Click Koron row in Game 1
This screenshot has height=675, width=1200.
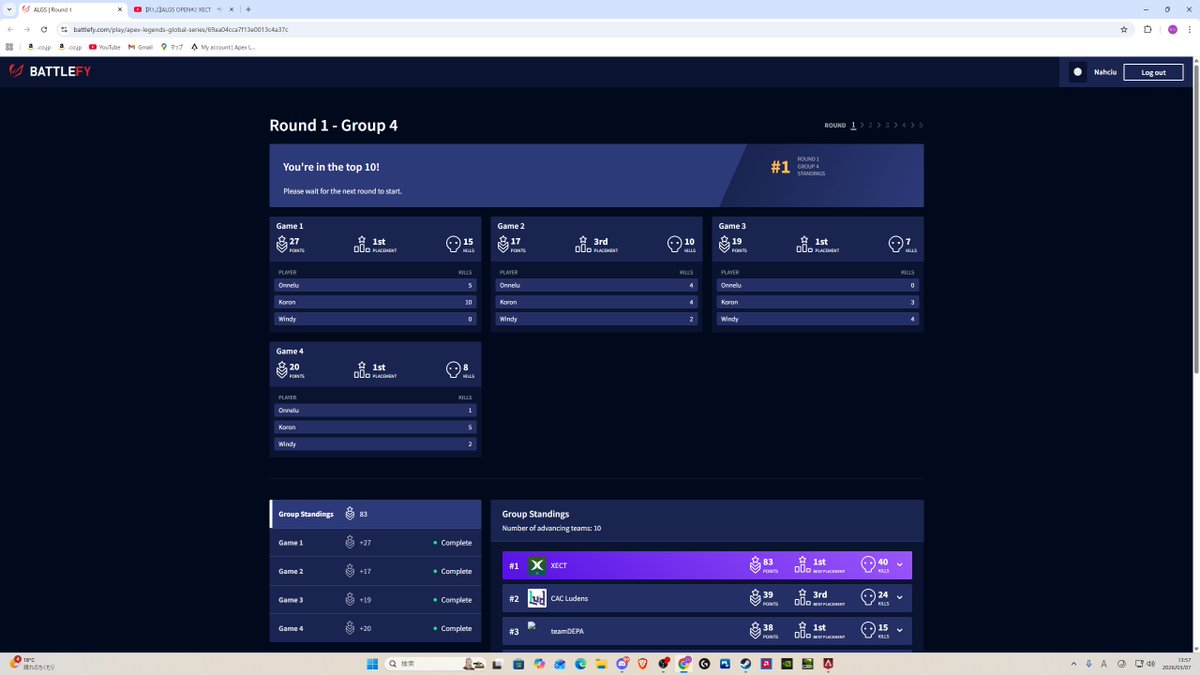[x=376, y=302]
